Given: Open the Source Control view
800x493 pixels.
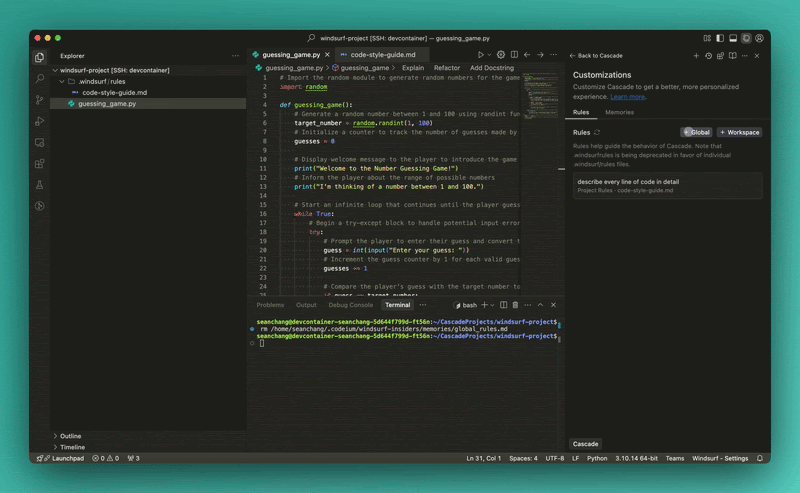Looking at the screenshot, I should pyautogui.click(x=40, y=100).
